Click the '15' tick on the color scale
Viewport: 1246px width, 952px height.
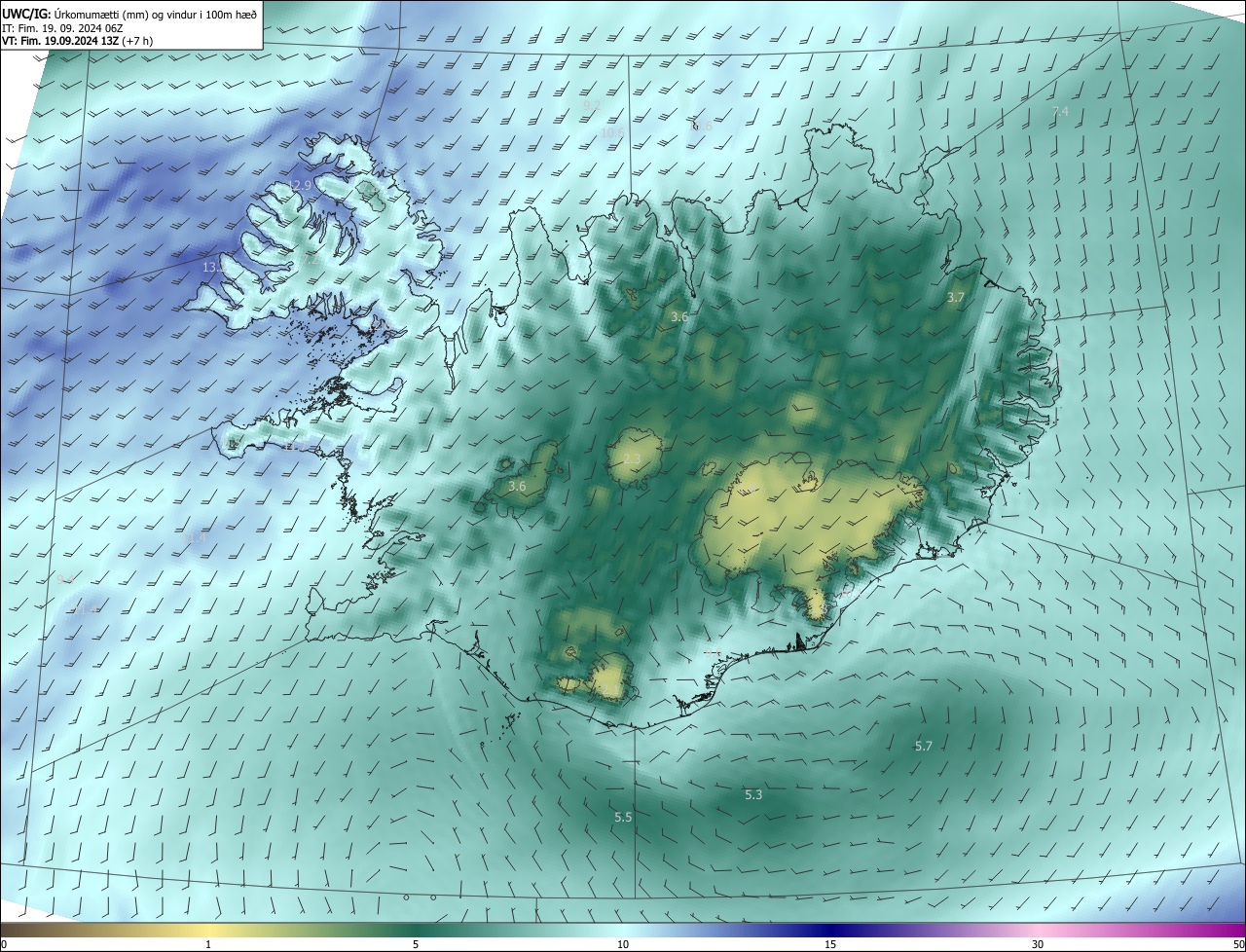point(830,944)
